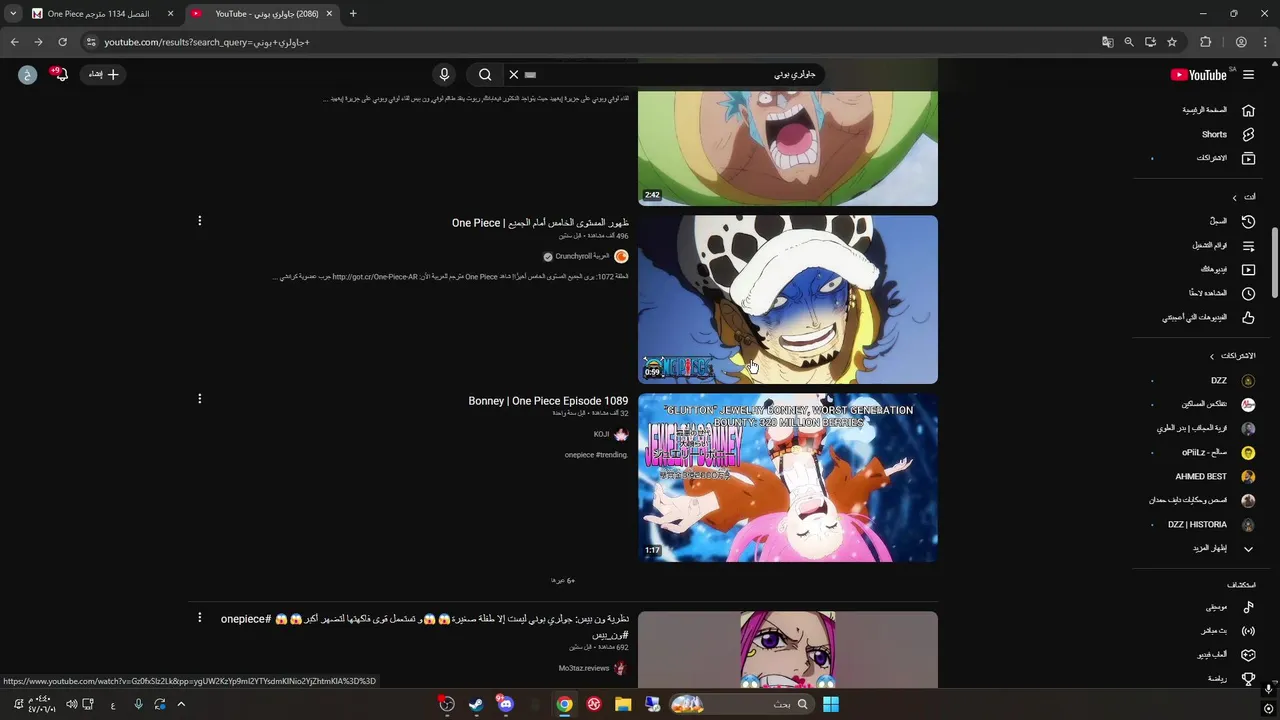This screenshot has width=1280, height=720.
Task: Open the Liked videos thumbs-up icon
Action: [1248, 317]
